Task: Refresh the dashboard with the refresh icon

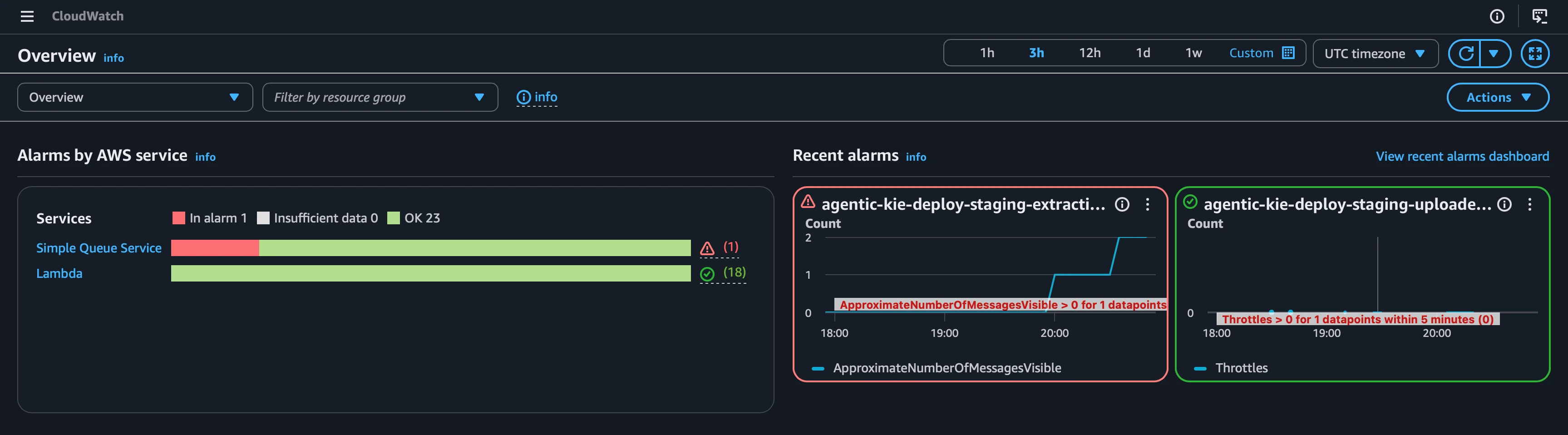Action: tap(1466, 54)
